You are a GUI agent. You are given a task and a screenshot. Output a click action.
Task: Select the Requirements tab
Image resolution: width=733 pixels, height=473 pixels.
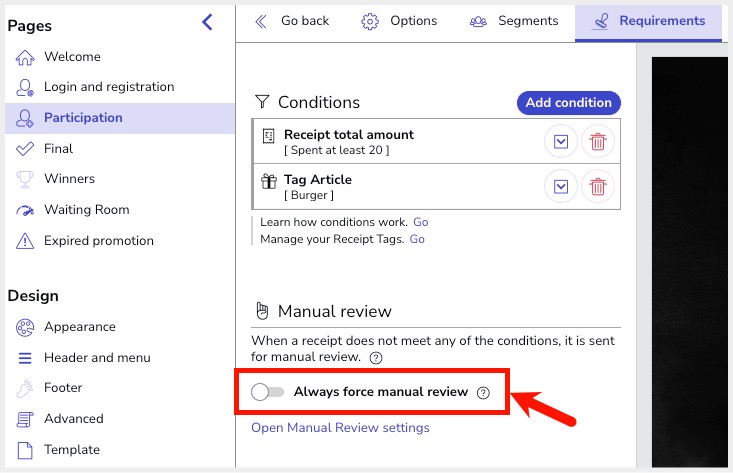point(648,21)
